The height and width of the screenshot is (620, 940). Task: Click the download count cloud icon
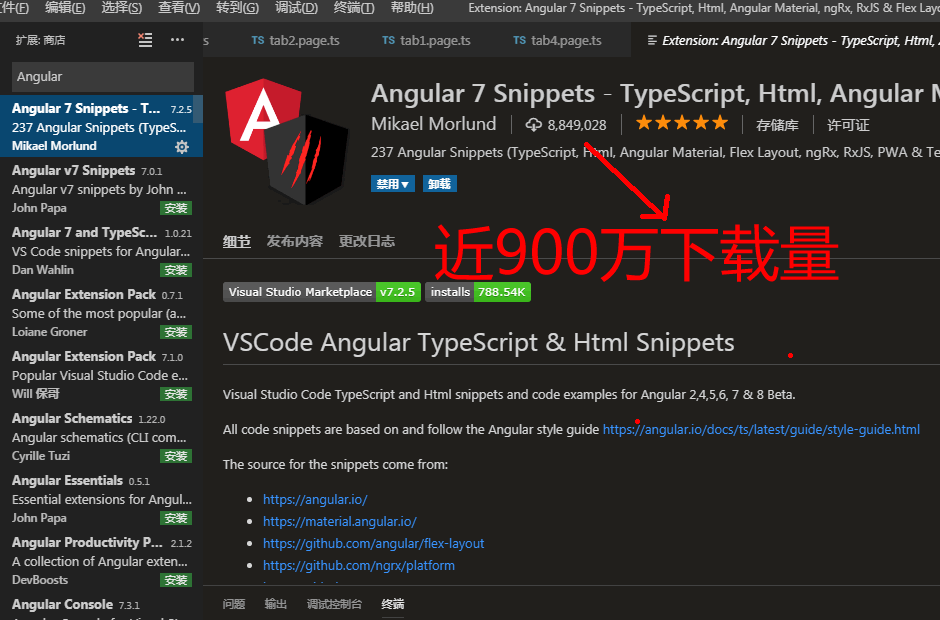click(x=534, y=125)
